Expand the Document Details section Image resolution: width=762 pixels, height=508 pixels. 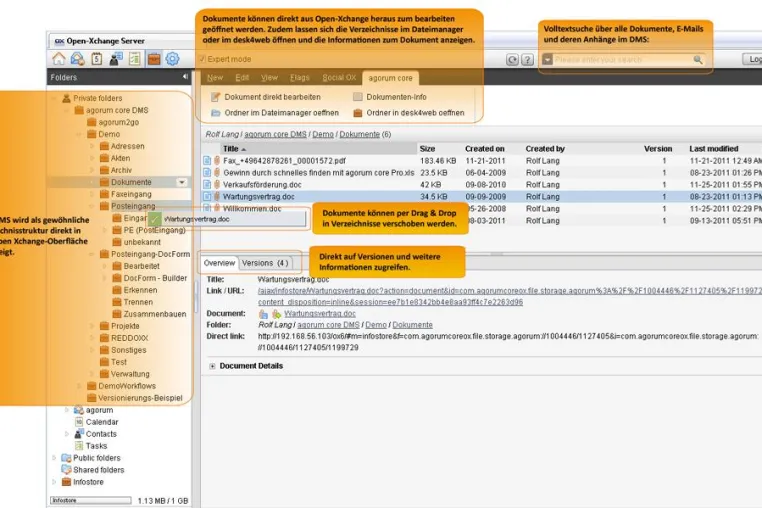click(x=212, y=366)
